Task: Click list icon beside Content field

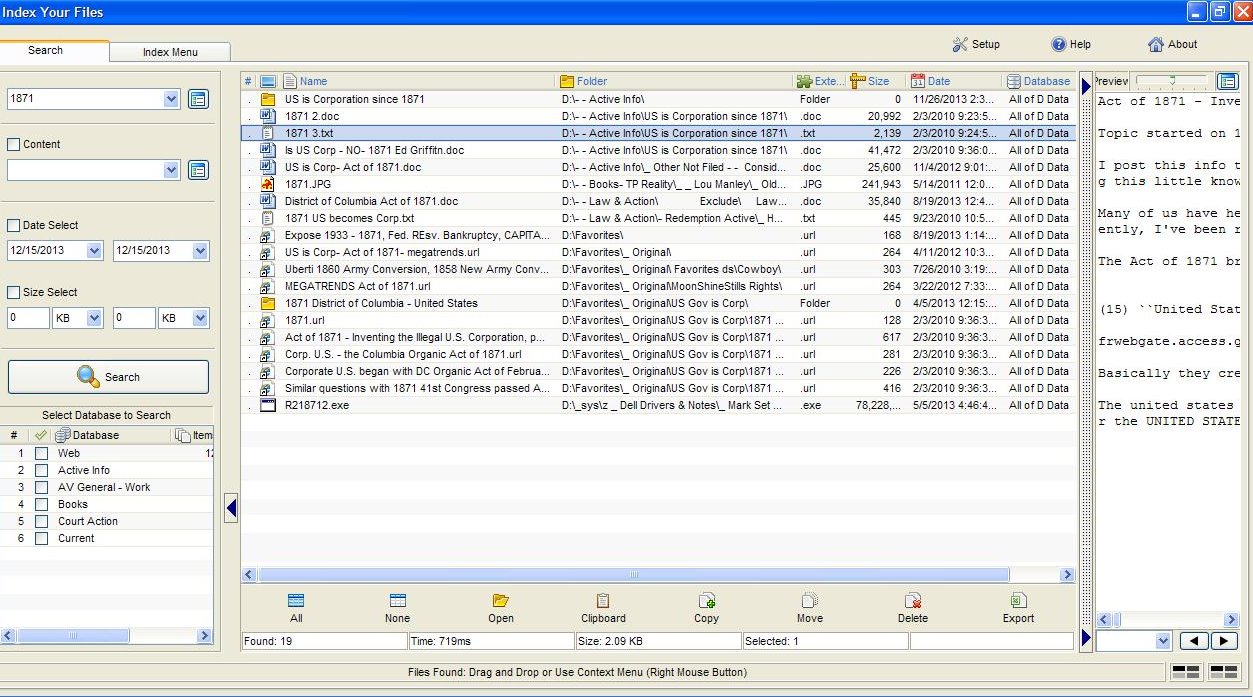Action: pyautogui.click(x=198, y=170)
